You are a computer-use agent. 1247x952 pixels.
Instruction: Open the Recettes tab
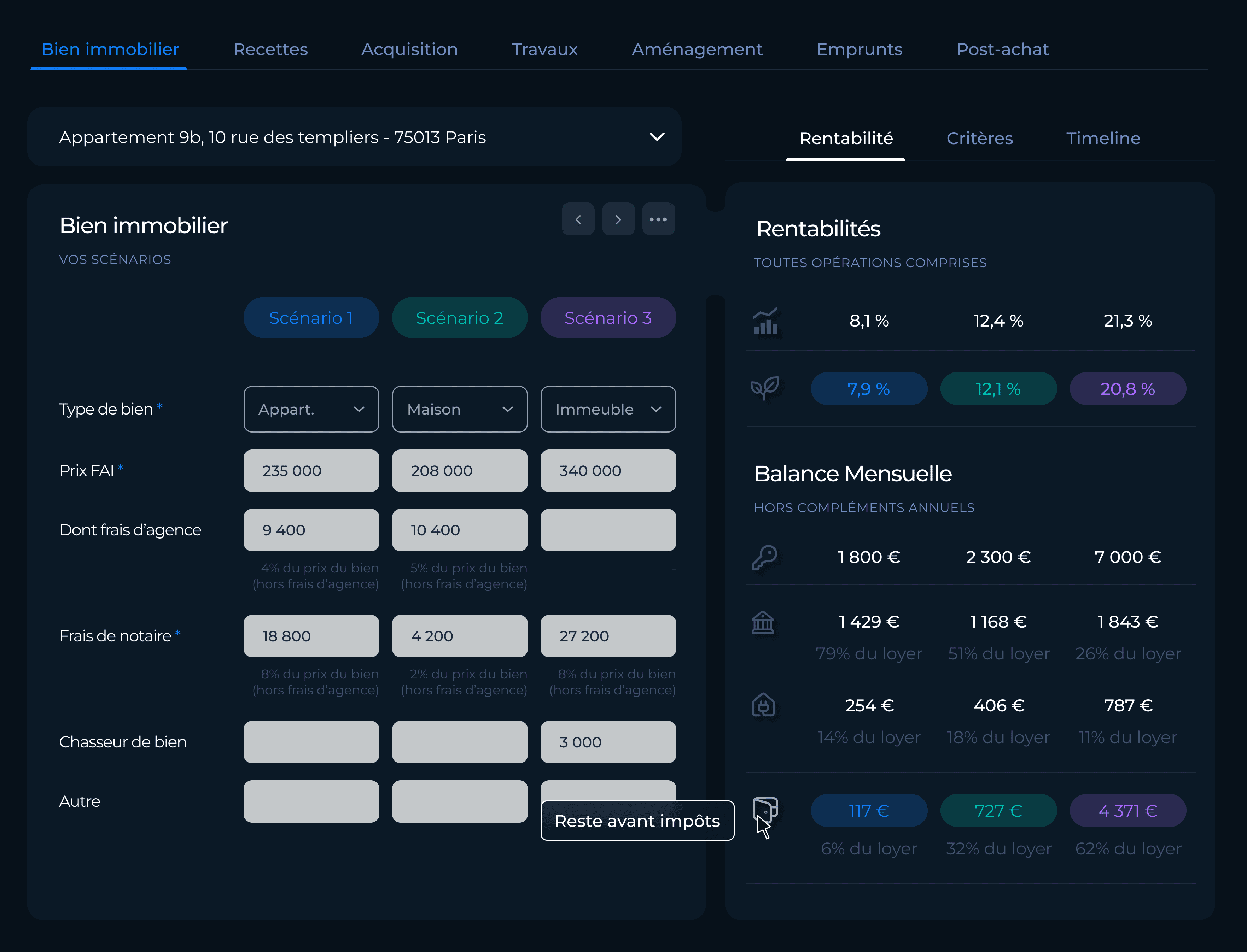[270, 49]
